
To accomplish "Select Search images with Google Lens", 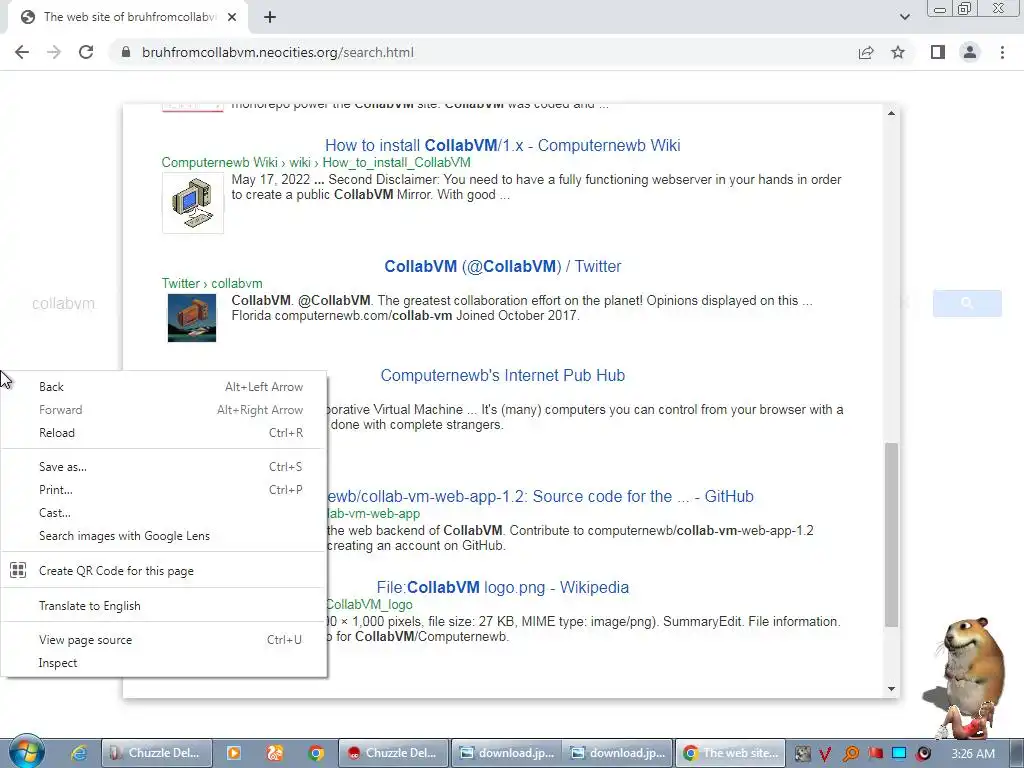I will pyautogui.click(x=163, y=536).
